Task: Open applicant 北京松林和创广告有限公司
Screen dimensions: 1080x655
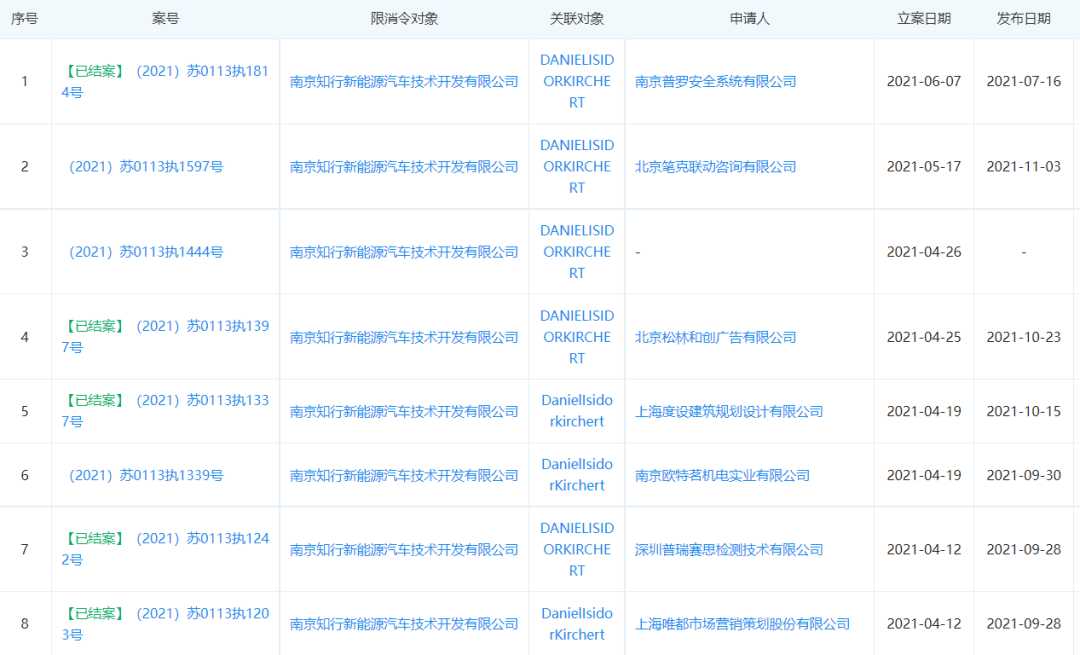Action: point(716,337)
